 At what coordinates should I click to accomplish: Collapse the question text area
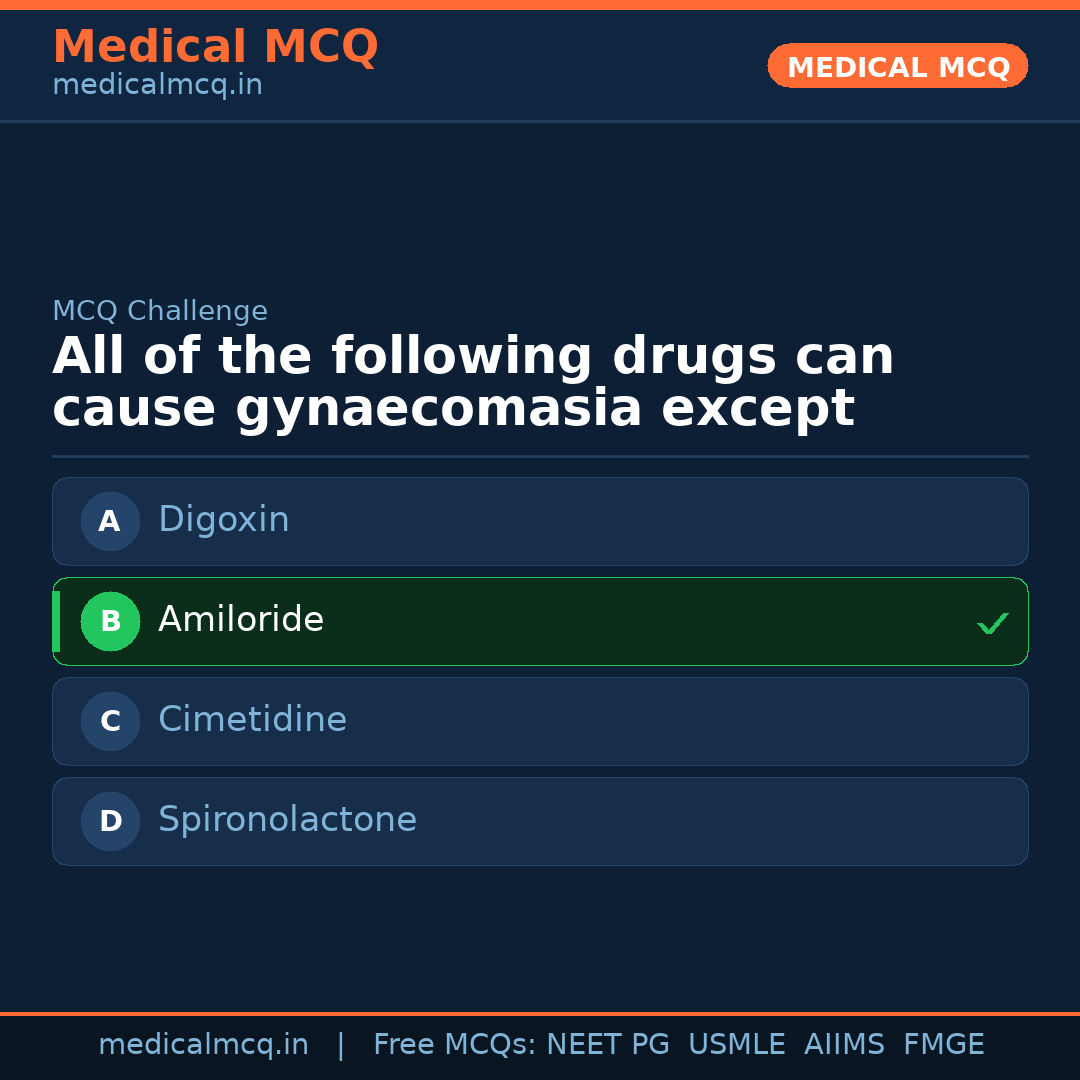click(473, 381)
